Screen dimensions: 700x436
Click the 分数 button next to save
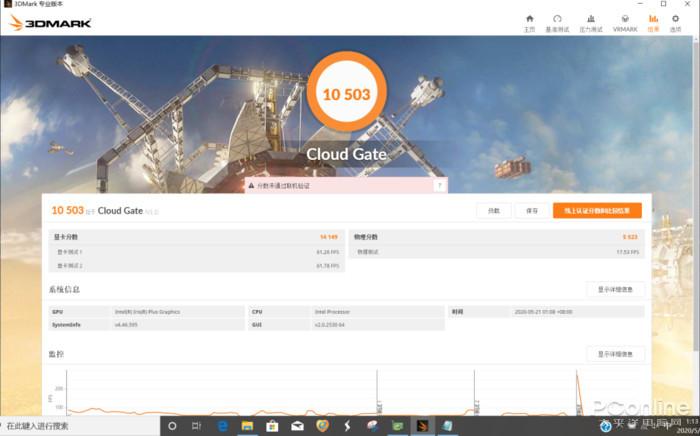click(494, 211)
